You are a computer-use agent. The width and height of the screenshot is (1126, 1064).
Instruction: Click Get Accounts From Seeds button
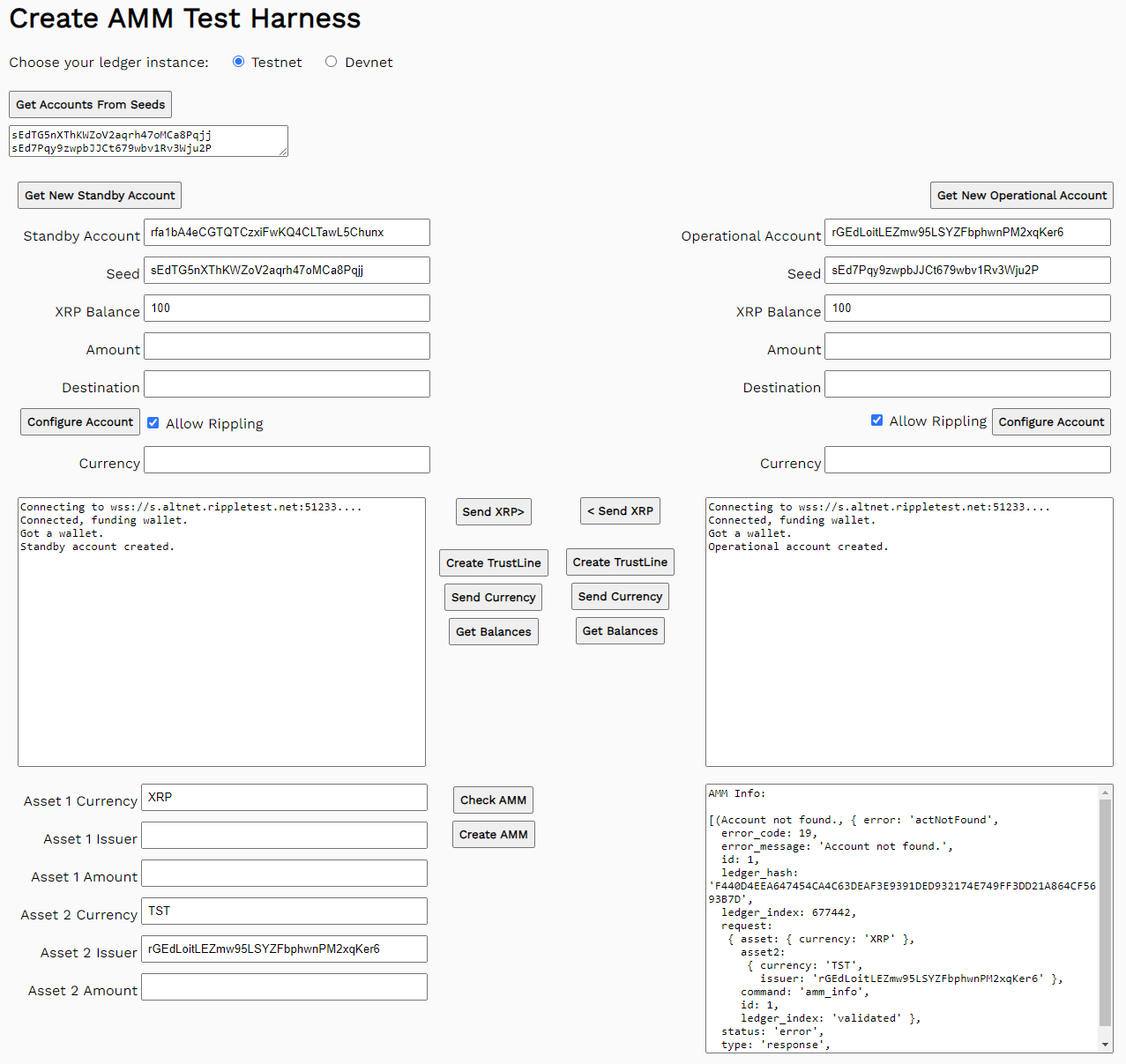90,105
